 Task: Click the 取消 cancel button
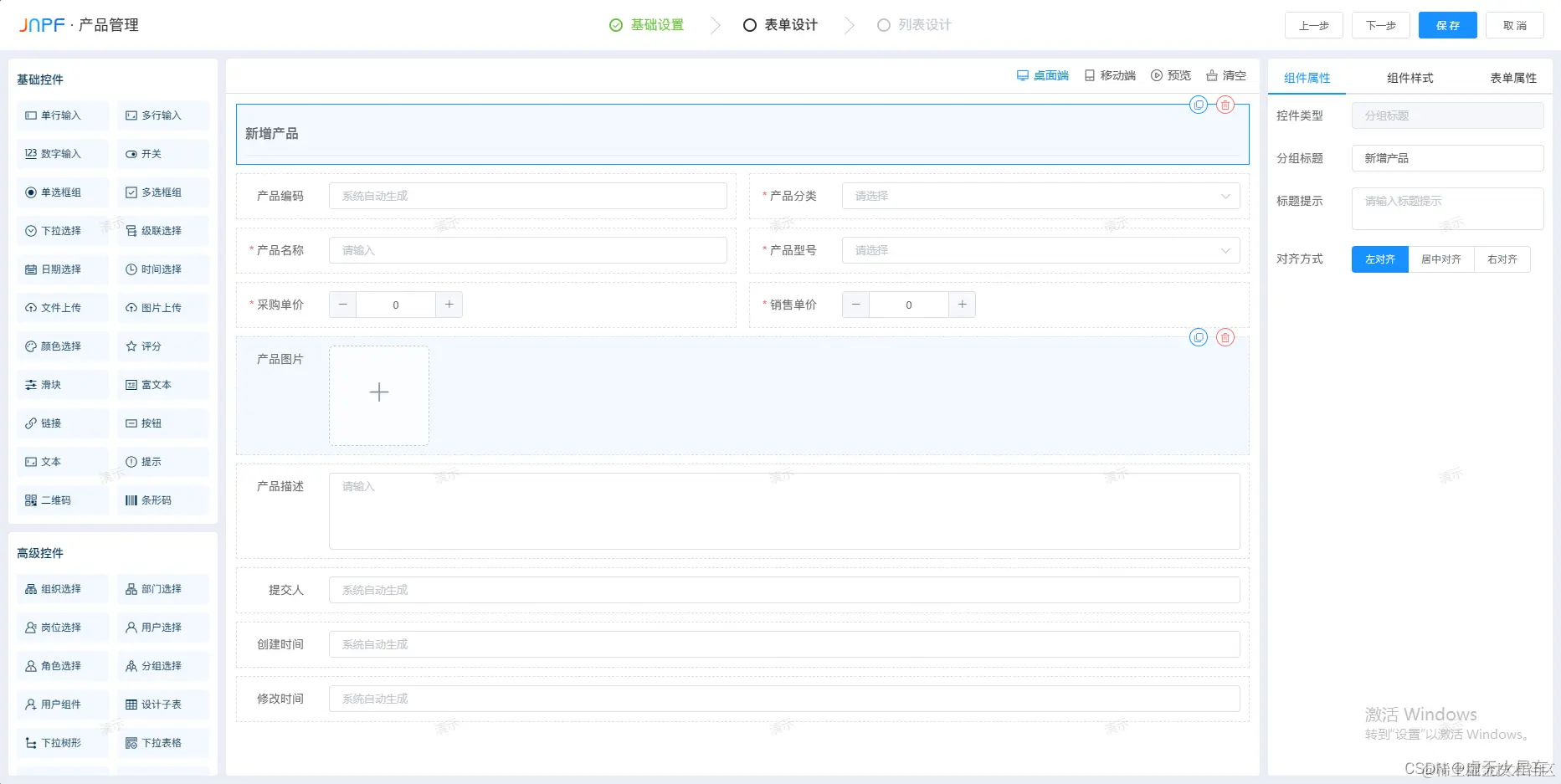tap(1515, 25)
